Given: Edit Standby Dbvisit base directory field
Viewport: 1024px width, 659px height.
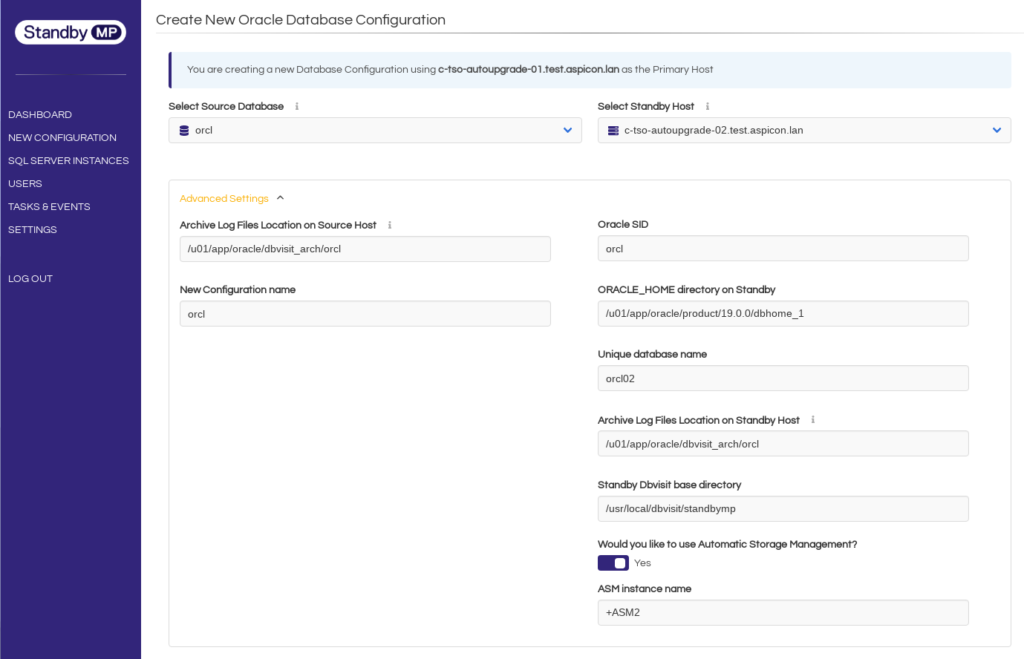Looking at the screenshot, I should click(783, 509).
